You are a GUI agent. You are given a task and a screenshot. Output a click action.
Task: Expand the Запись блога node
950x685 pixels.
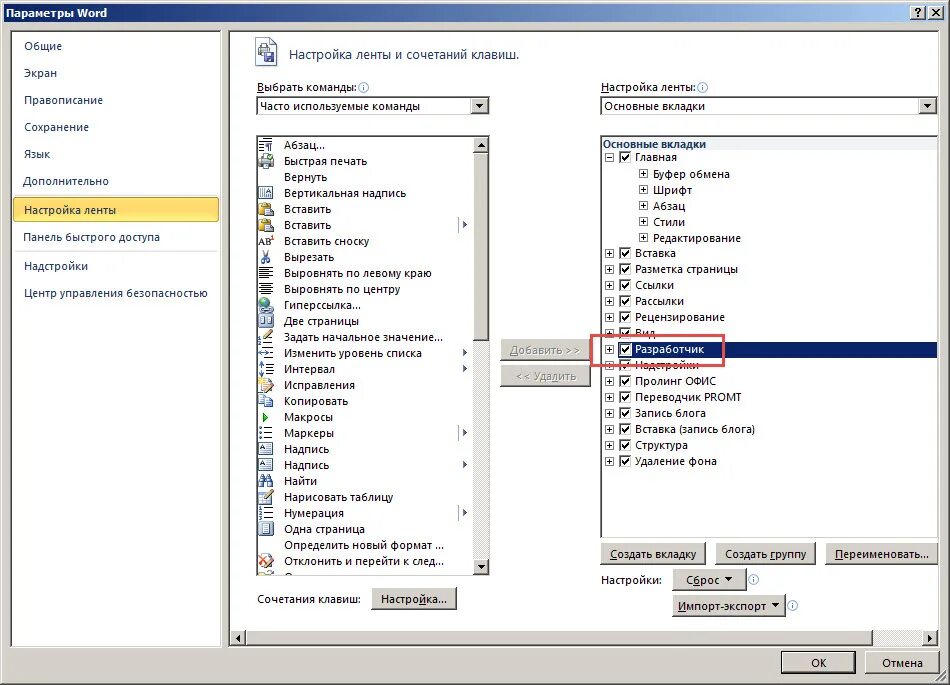(610, 413)
